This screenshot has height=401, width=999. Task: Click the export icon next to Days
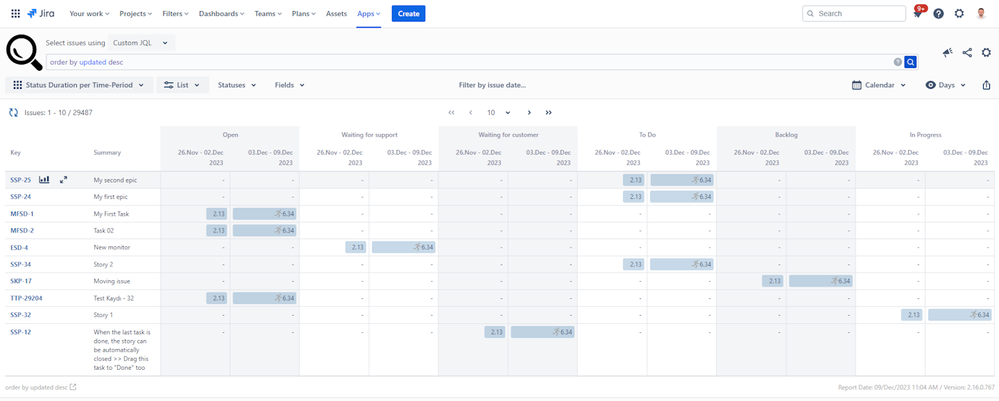click(x=986, y=85)
